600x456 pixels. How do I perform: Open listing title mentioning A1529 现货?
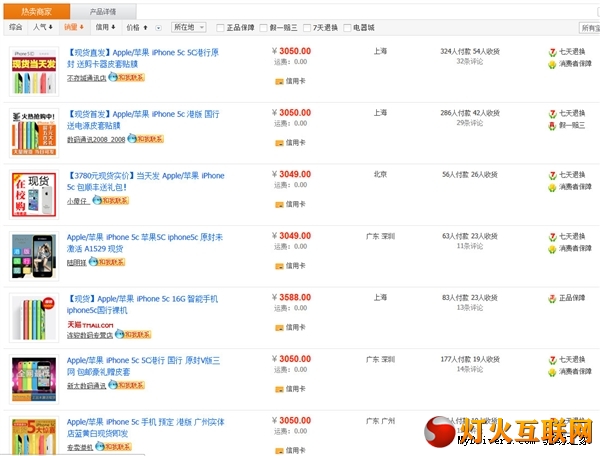(145, 243)
